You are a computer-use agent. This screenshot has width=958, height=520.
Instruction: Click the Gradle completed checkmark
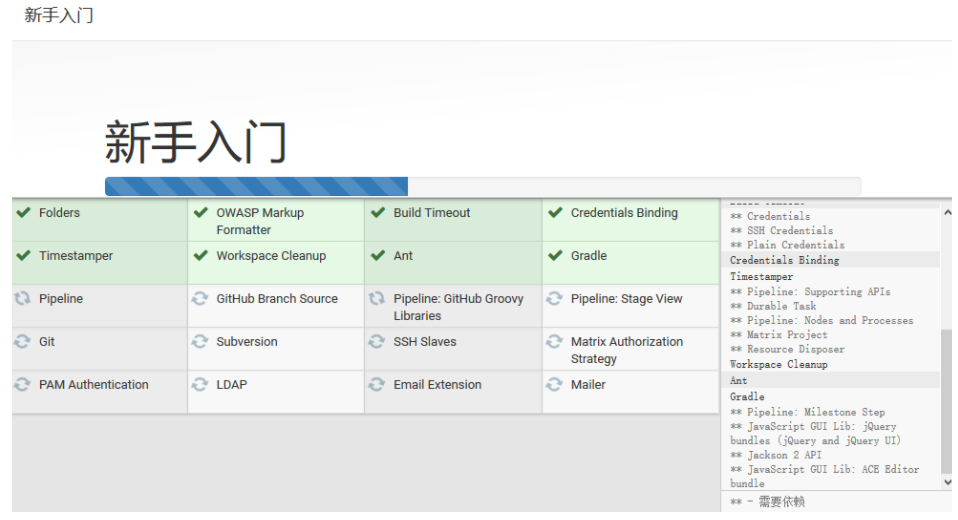click(555, 255)
